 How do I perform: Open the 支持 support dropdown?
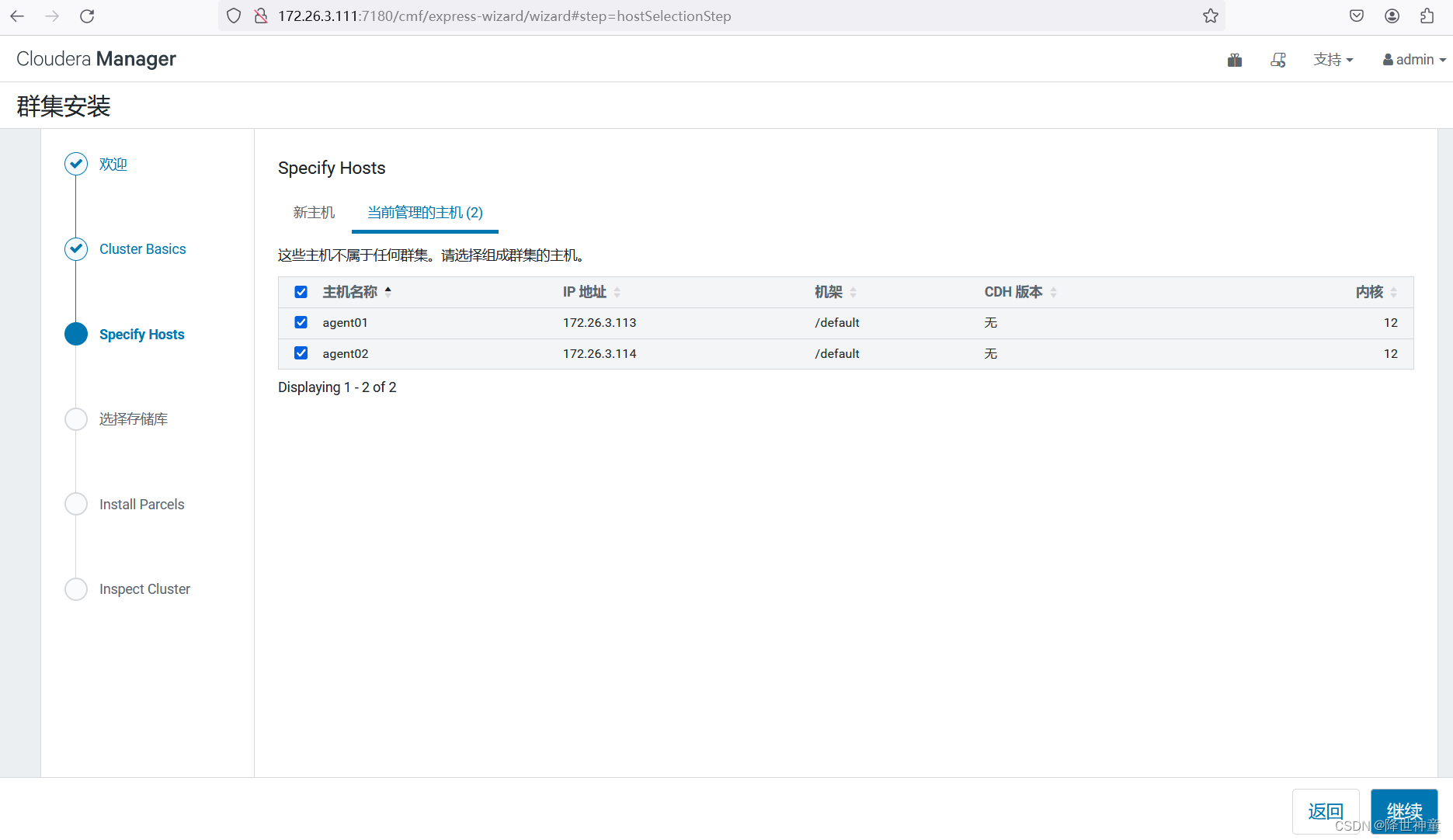pos(1333,60)
